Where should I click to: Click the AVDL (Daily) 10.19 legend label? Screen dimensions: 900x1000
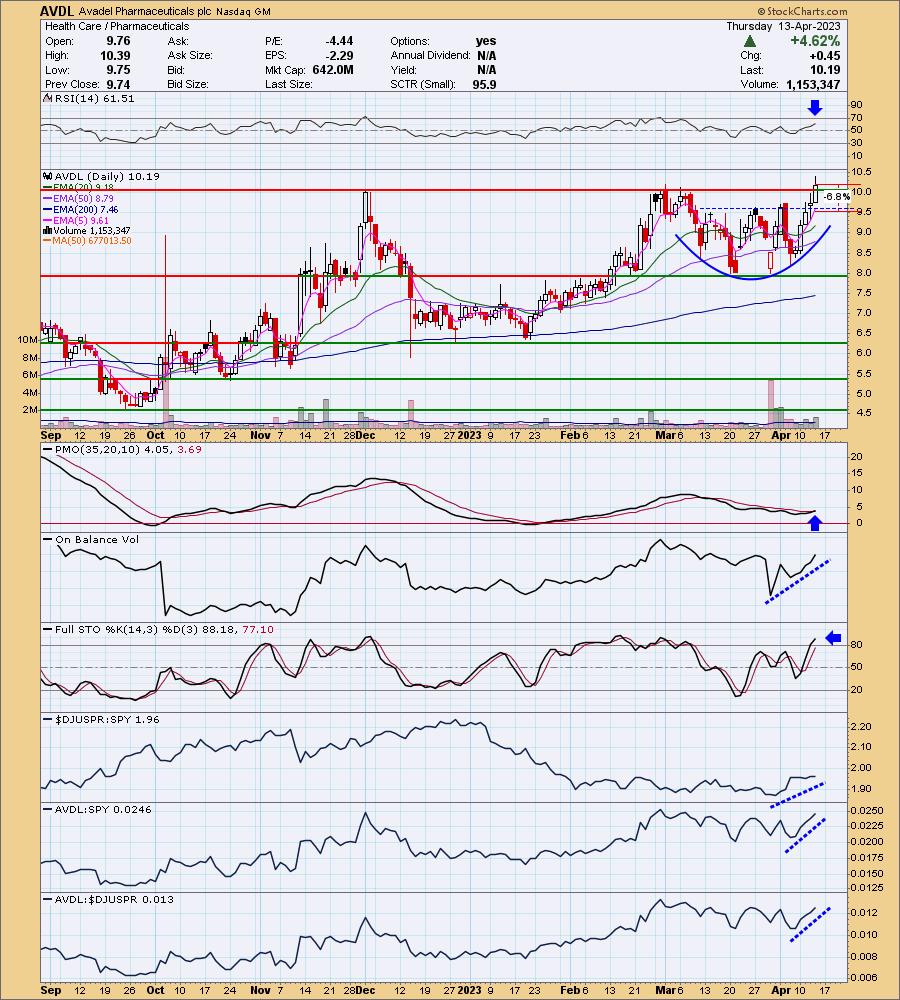point(107,176)
